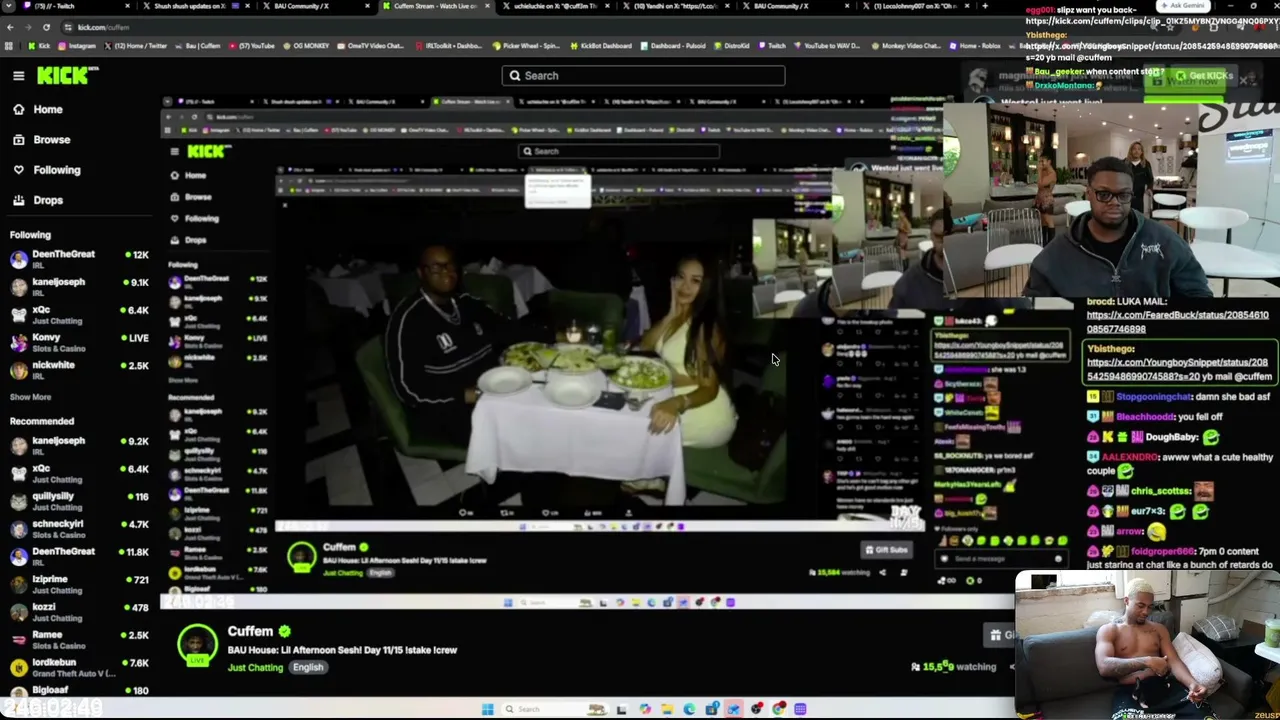Viewport: 1280px width, 720px height.
Task: Click Cuffem's live profile avatar
Action: [x=197, y=645]
